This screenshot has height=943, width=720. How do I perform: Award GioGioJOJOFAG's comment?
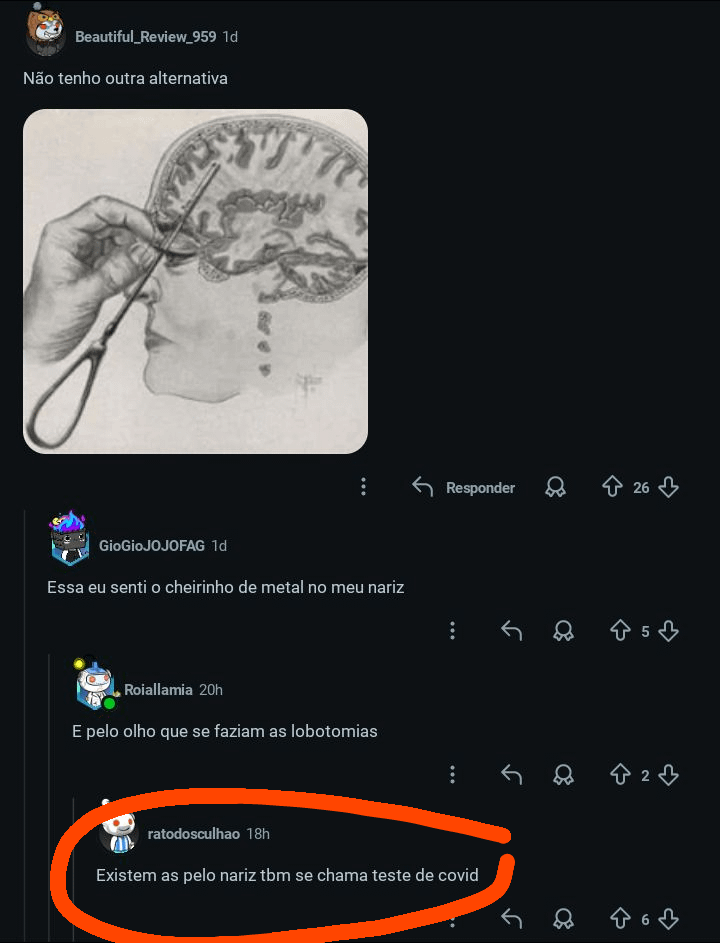[x=563, y=631]
